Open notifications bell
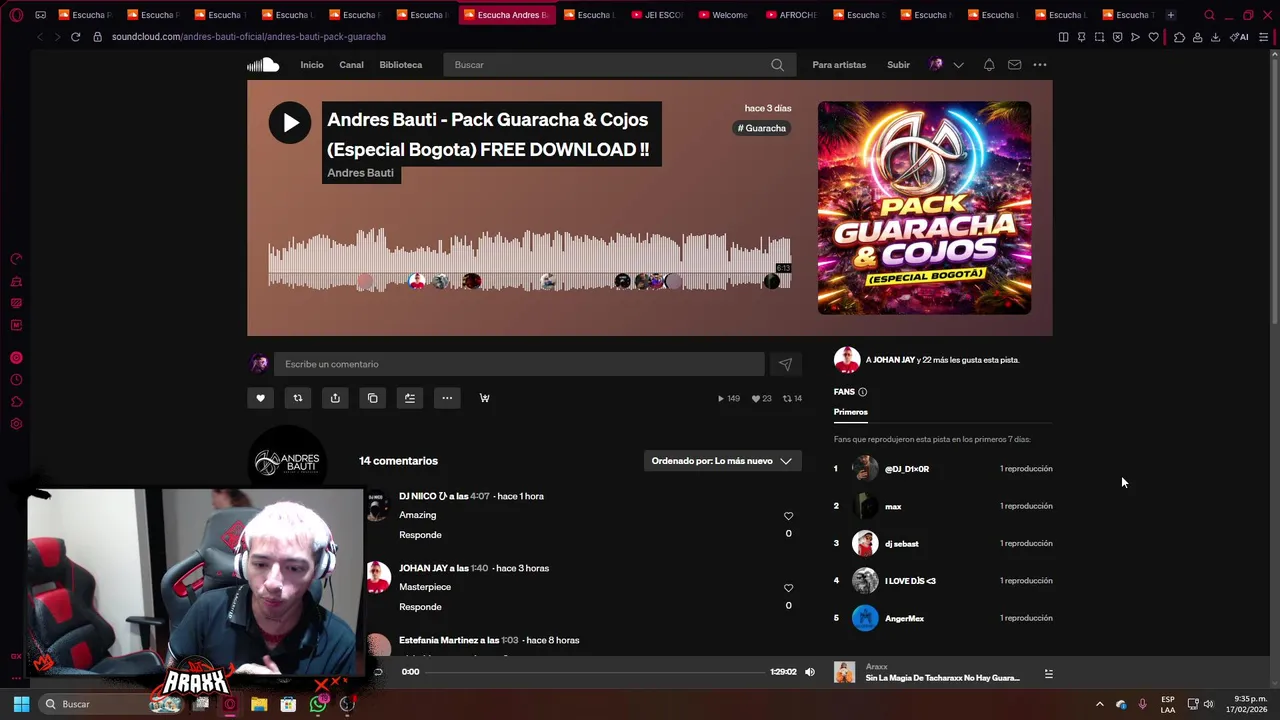 pyautogui.click(x=989, y=65)
